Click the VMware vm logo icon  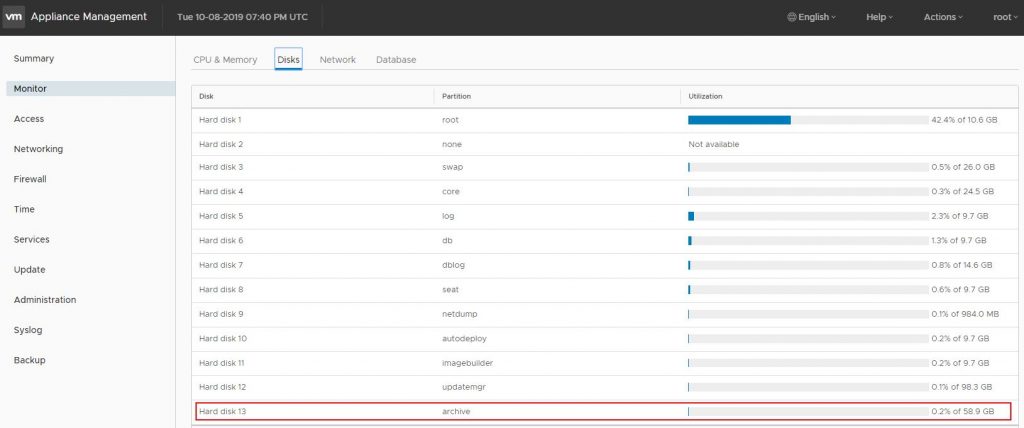[14, 17]
